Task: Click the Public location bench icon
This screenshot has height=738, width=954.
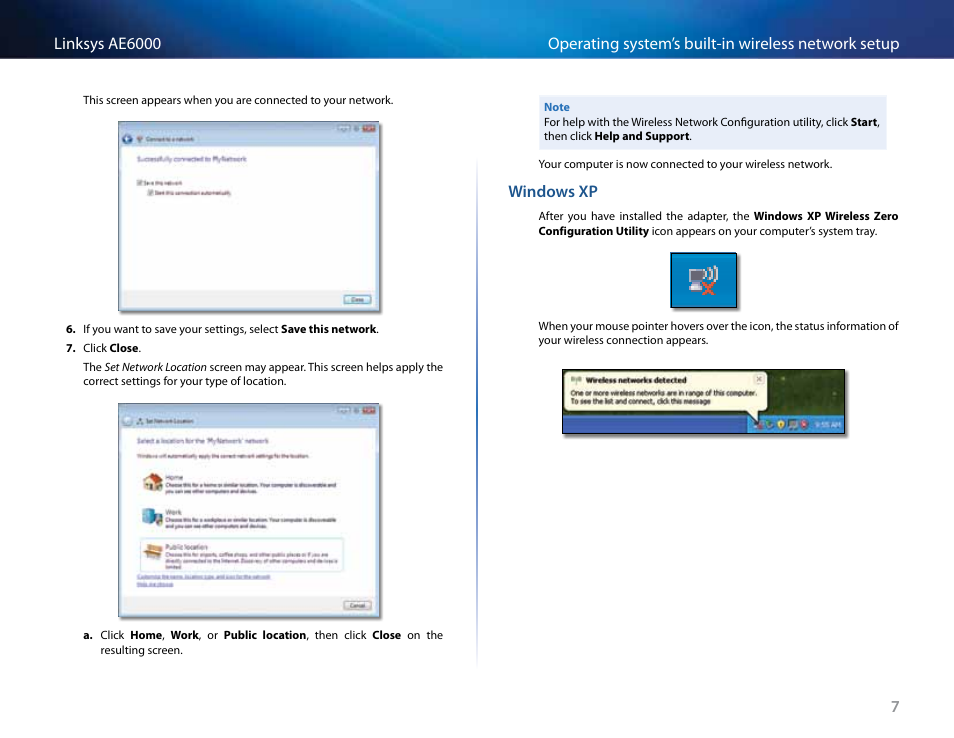Action: [152, 552]
